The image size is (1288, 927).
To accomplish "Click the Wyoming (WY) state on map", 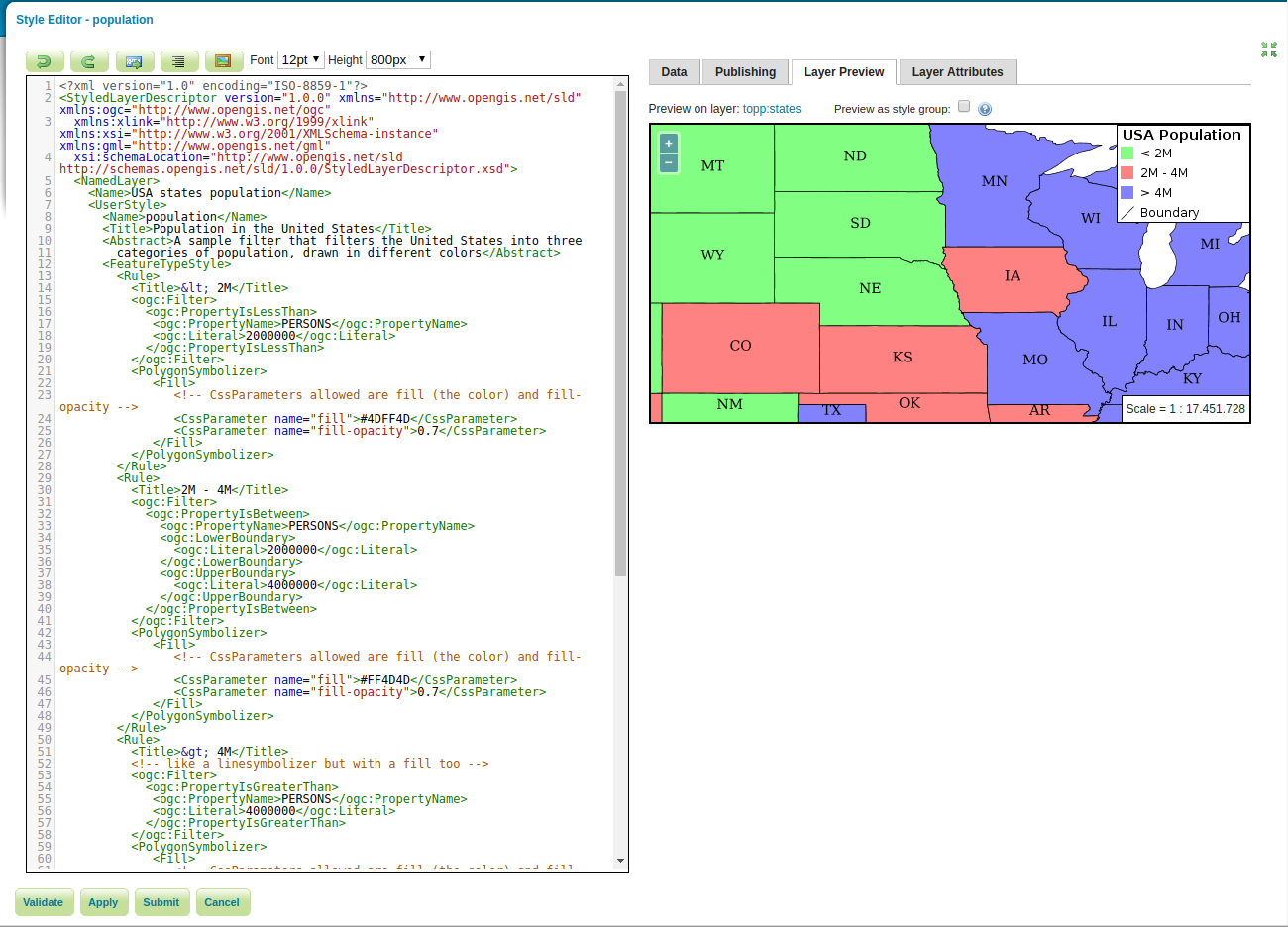I will point(712,256).
